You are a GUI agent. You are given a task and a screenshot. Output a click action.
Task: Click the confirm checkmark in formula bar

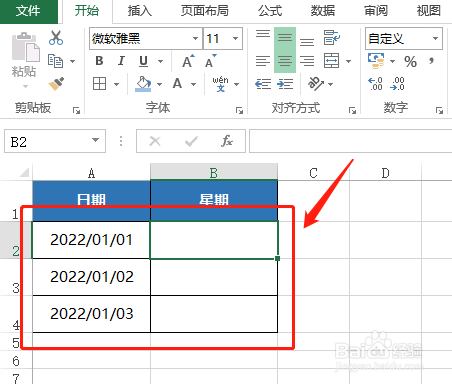[191, 141]
